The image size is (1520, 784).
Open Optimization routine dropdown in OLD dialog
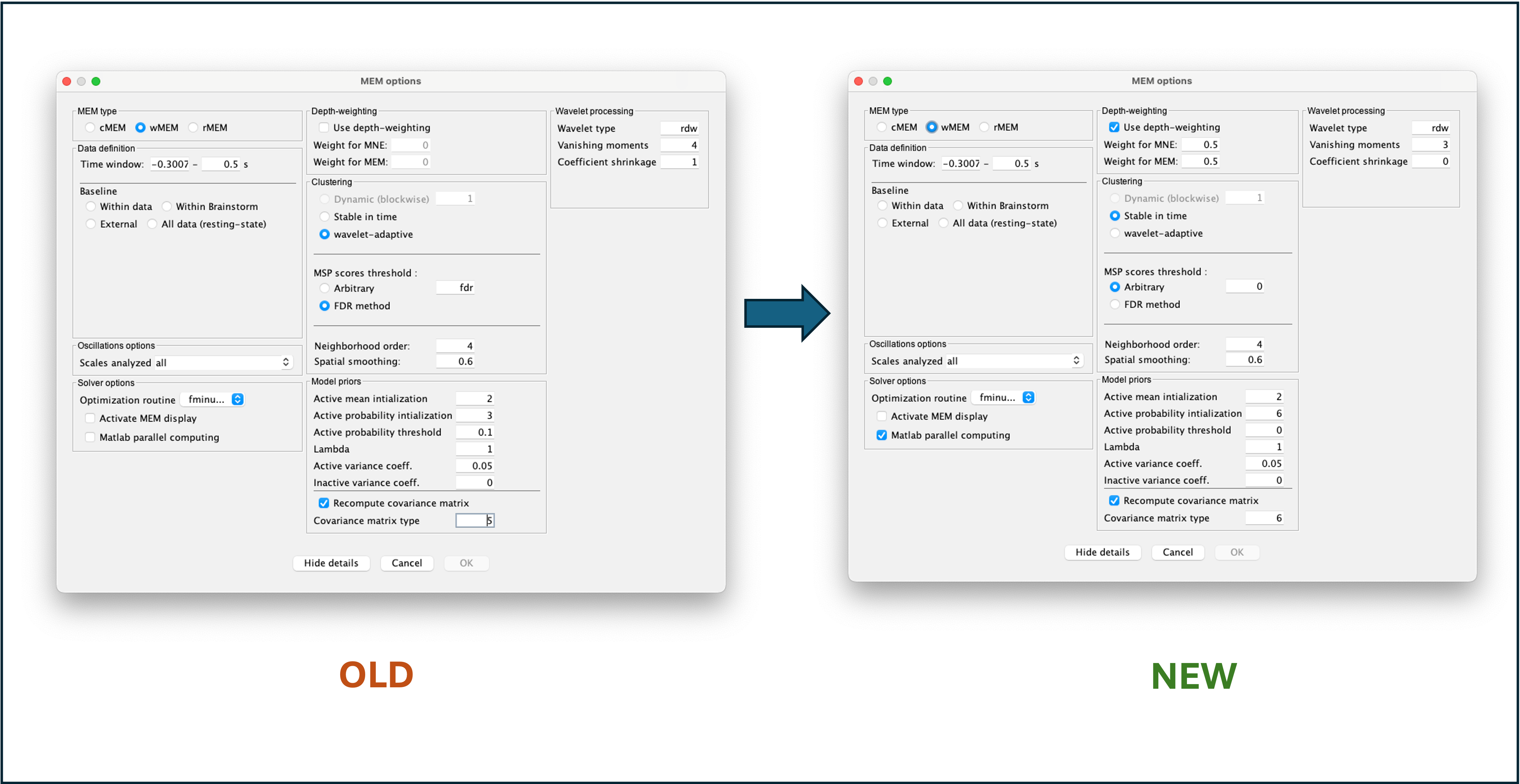click(212, 399)
